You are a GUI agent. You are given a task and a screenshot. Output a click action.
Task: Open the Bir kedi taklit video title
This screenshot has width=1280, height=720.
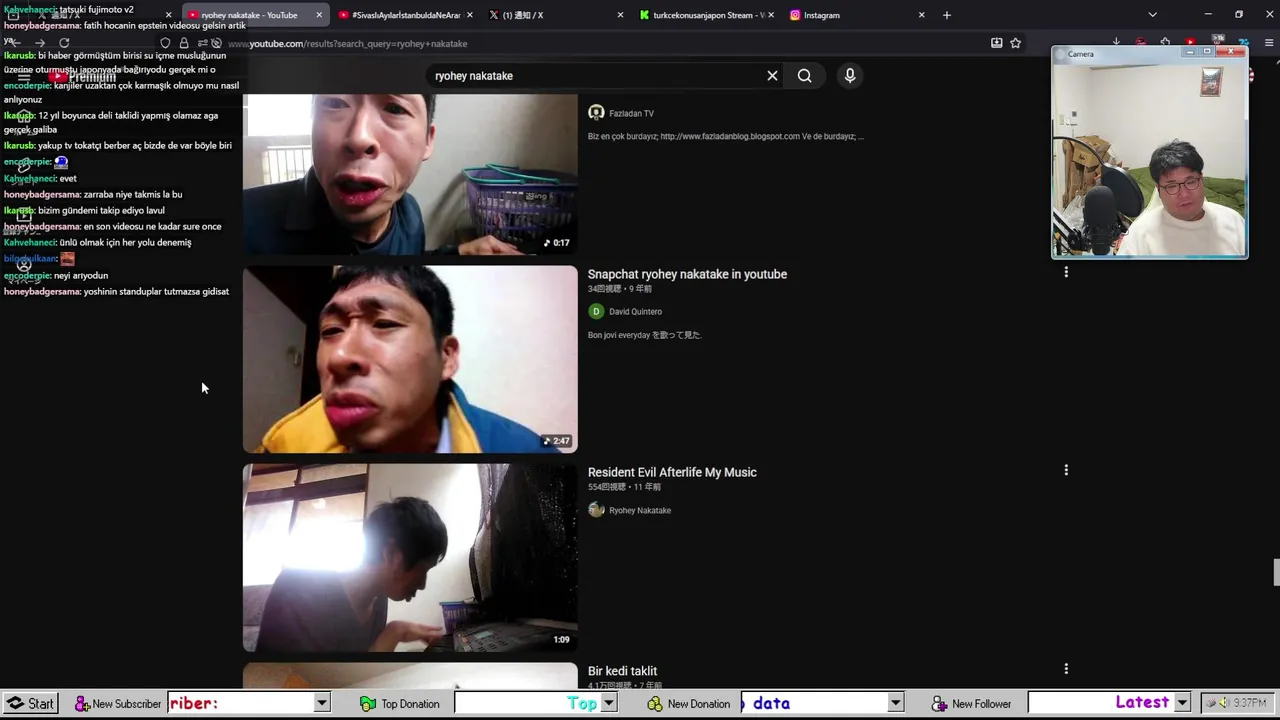(x=622, y=671)
